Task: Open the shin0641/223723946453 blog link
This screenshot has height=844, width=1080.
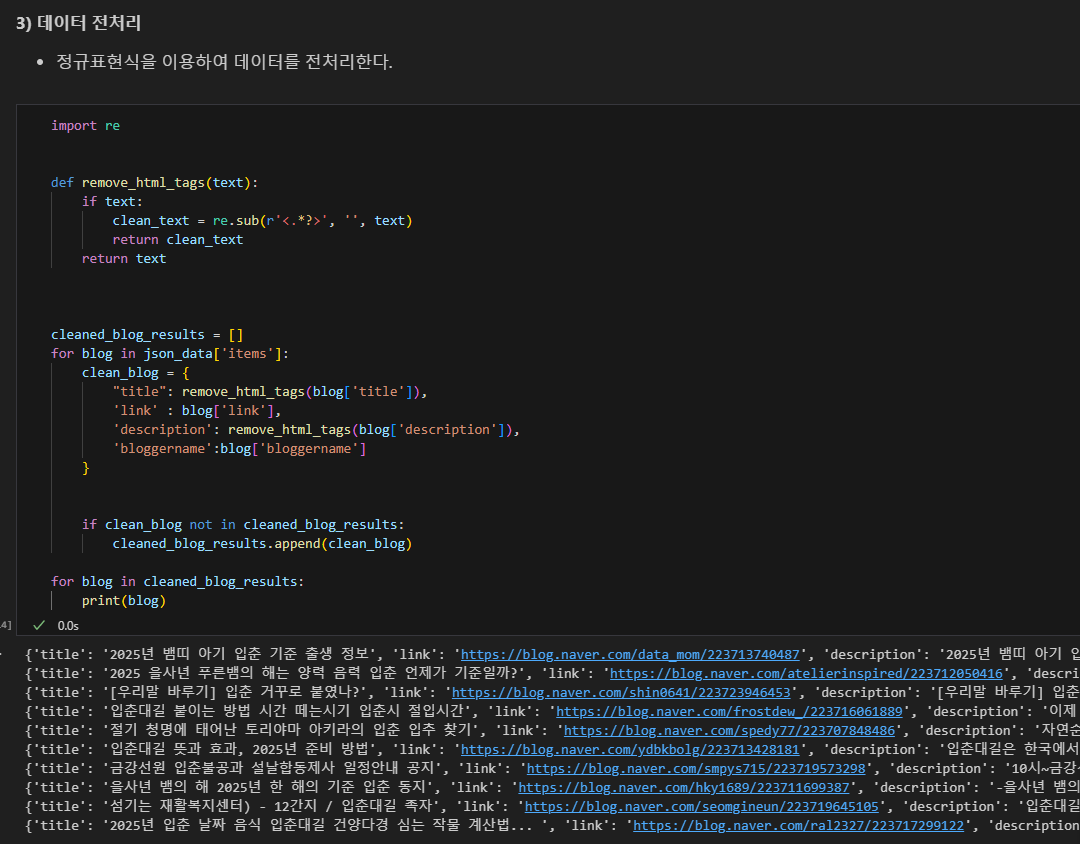Action: 621,692
